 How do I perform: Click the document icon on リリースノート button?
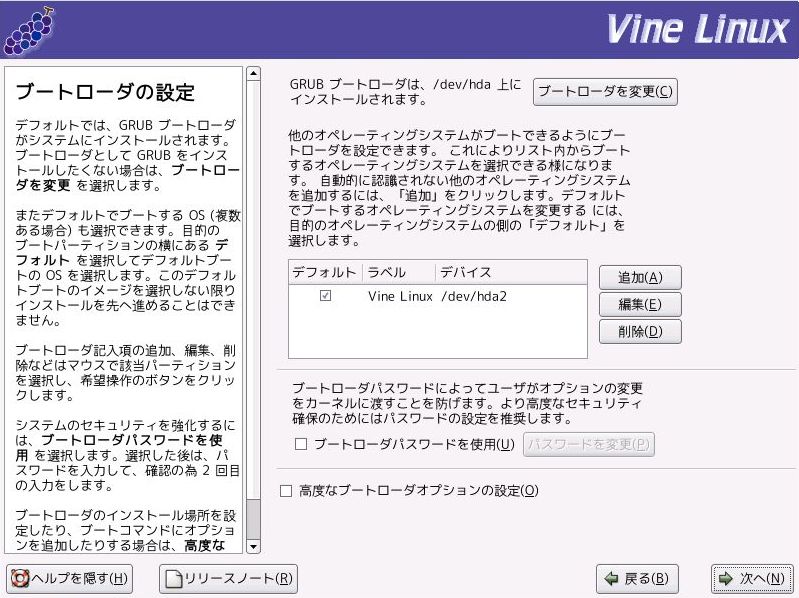point(173,579)
